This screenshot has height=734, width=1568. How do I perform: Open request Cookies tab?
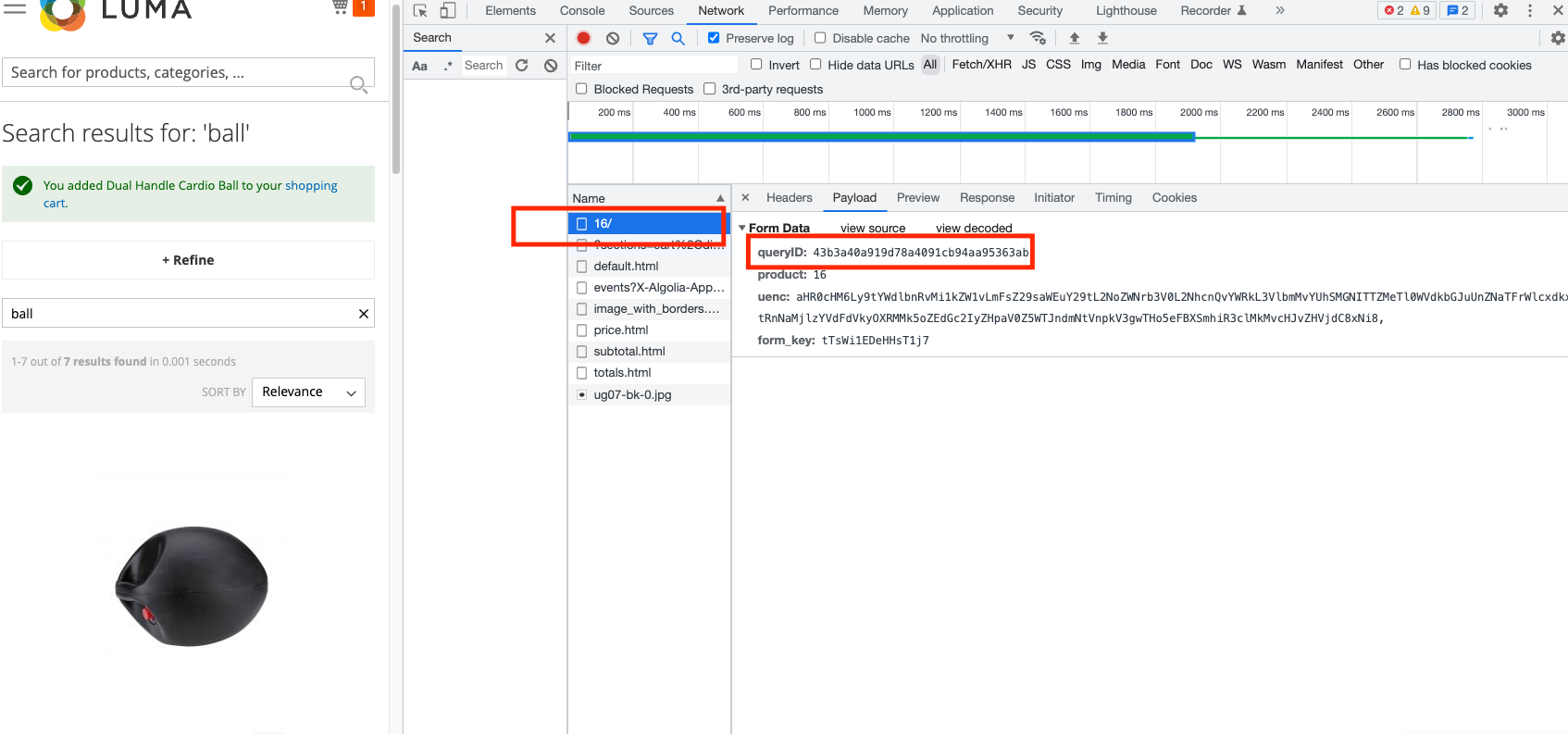(1175, 197)
